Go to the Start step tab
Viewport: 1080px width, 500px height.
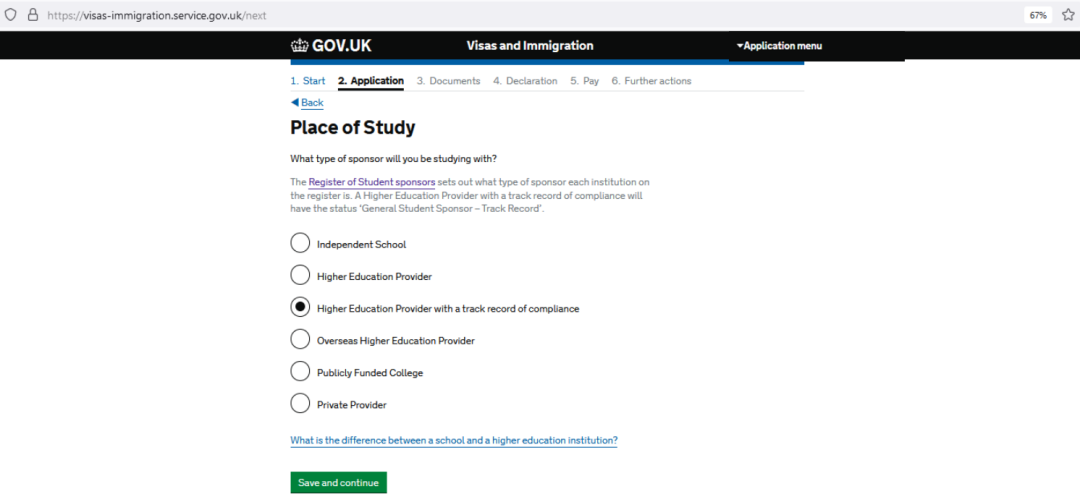tap(307, 81)
